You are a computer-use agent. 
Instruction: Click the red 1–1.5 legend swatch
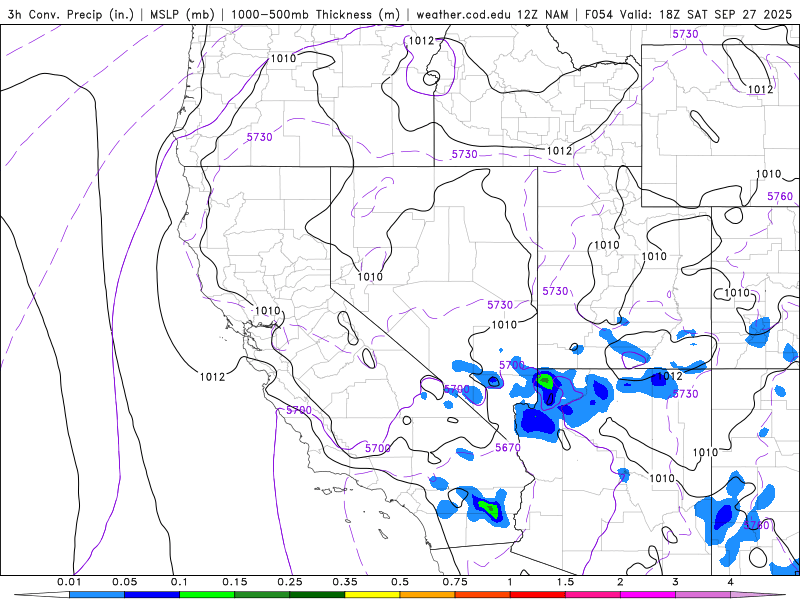pyautogui.click(x=537, y=594)
